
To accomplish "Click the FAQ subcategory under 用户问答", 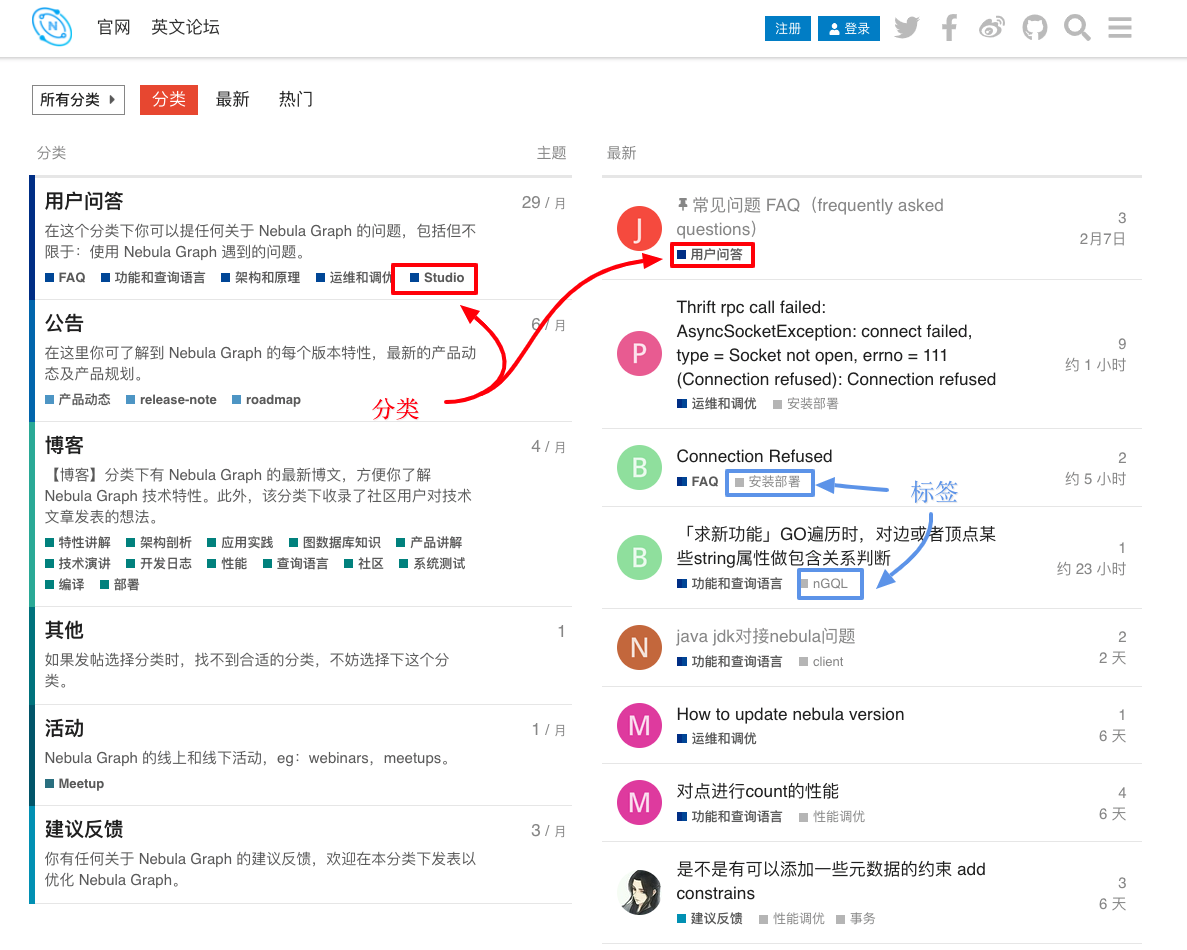I will [x=65, y=278].
